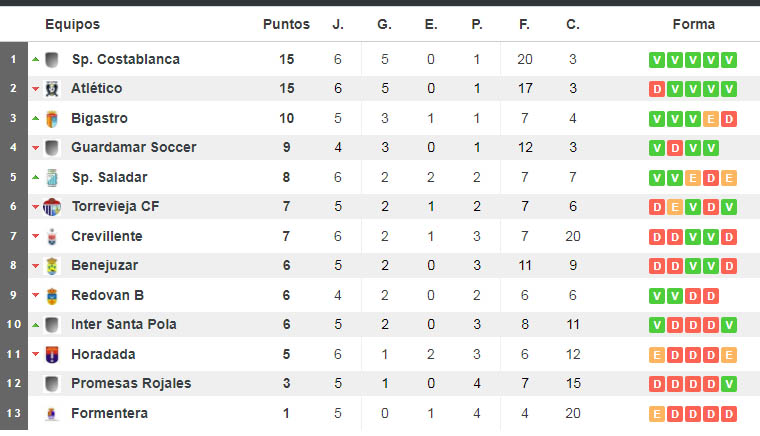This screenshot has height=436, width=760.
Task: Click the Forma column header
Action: [694, 24]
